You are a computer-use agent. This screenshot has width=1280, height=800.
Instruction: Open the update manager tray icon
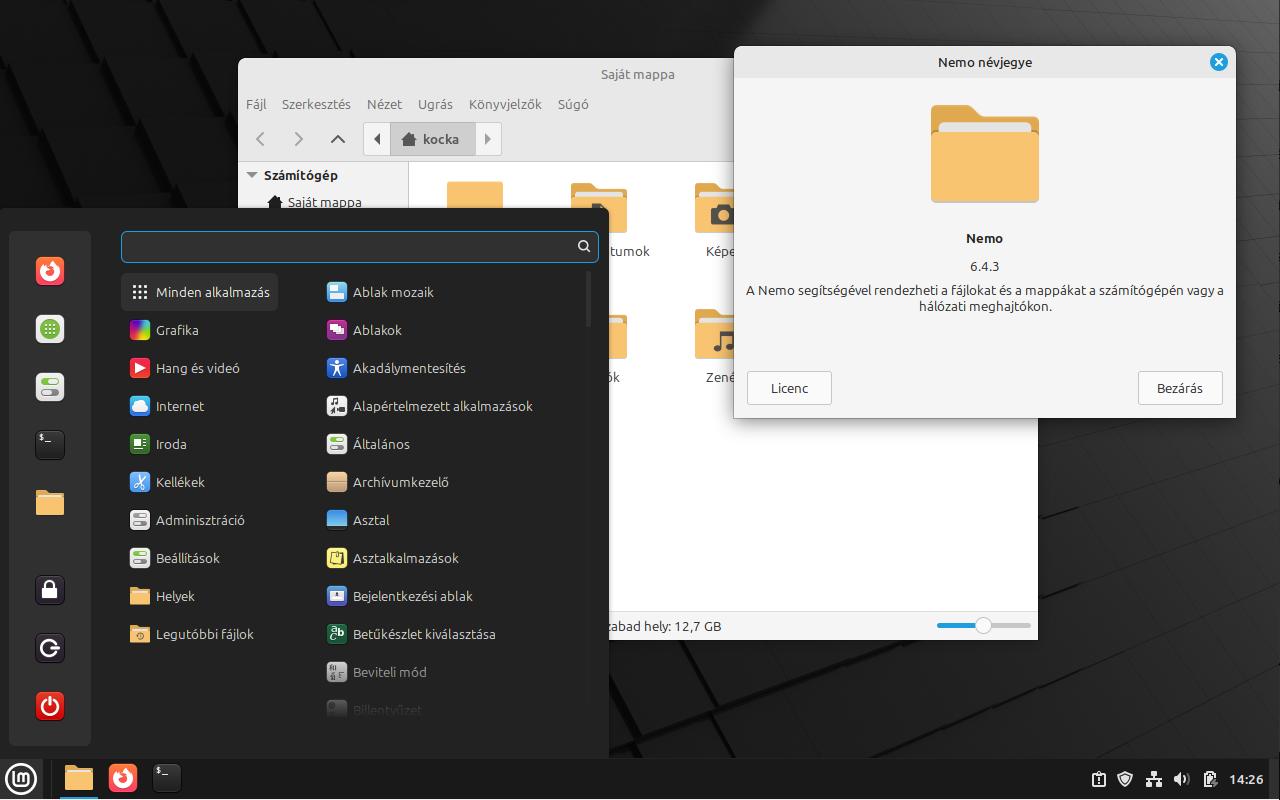[1098, 779]
